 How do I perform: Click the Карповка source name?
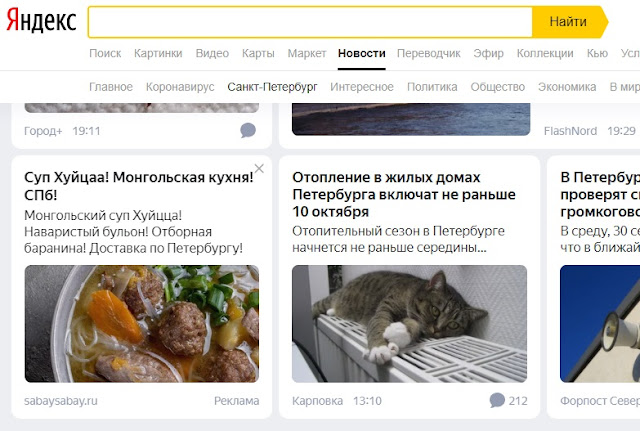(318, 401)
